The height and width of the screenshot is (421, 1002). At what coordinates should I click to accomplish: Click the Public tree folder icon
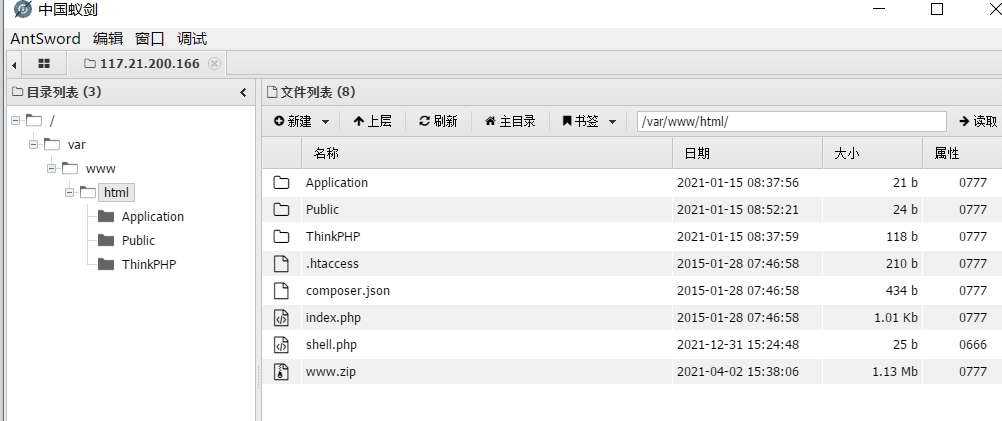(105, 240)
